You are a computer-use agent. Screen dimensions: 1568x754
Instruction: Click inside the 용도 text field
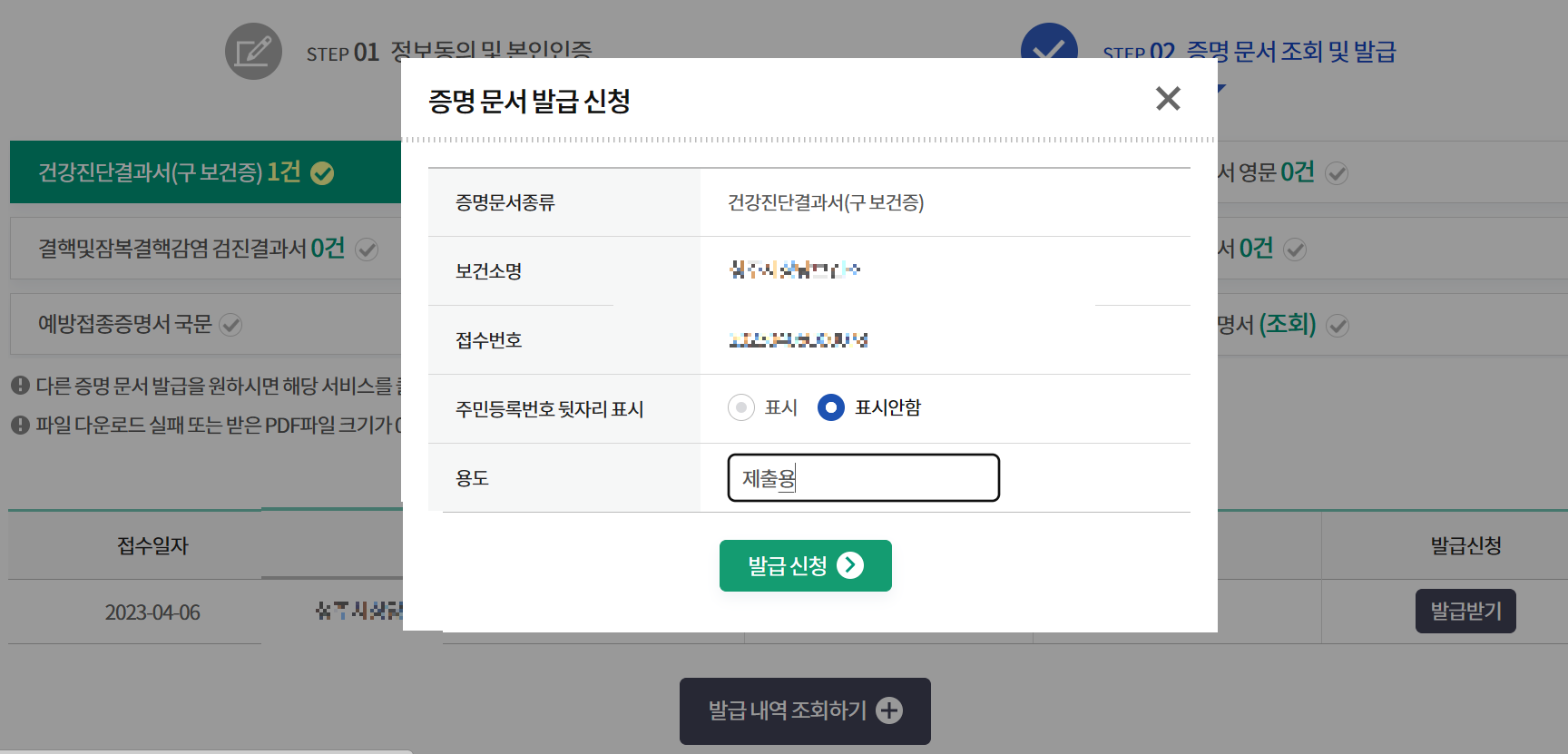click(x=862, y=478)
